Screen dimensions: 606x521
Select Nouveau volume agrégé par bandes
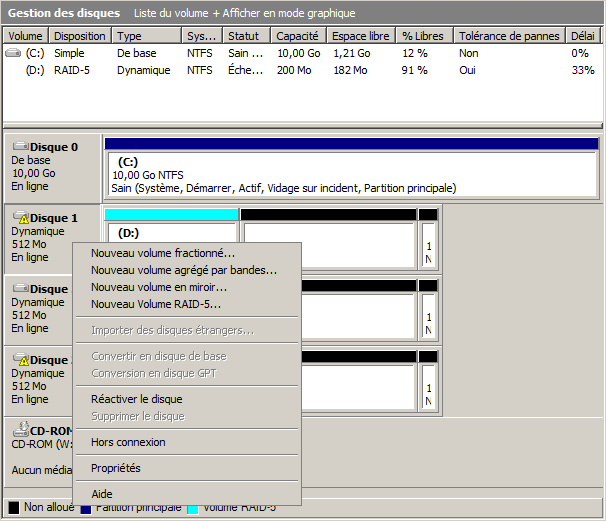pyautogui.click(x=184, y=270)
